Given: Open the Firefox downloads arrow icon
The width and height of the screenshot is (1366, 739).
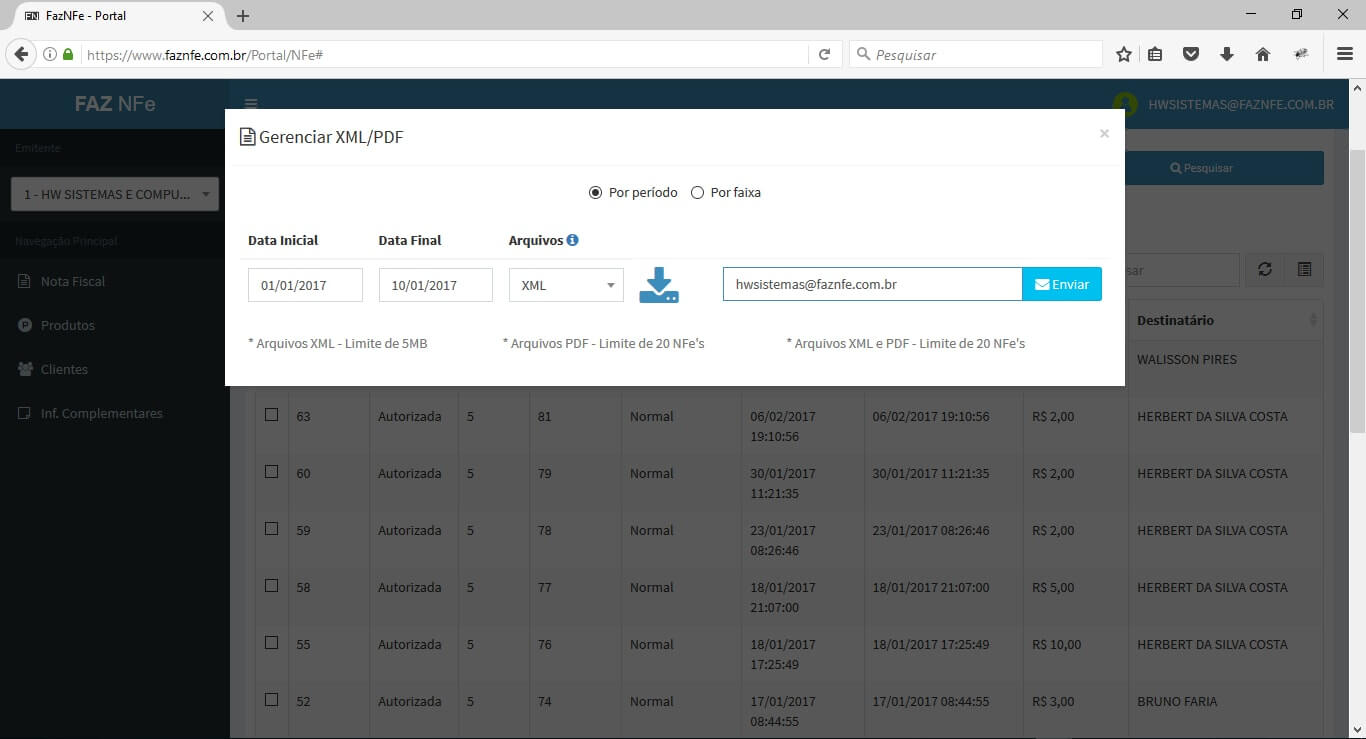Looking at the screenshot, I should tap(1227, 55).
